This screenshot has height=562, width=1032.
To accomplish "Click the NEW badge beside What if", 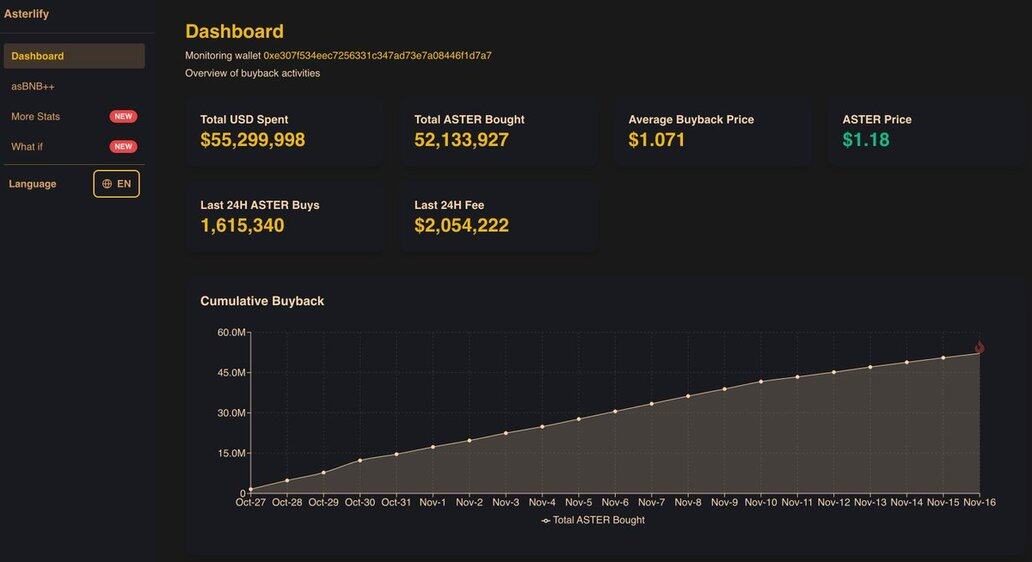I will tap(123, 147).
